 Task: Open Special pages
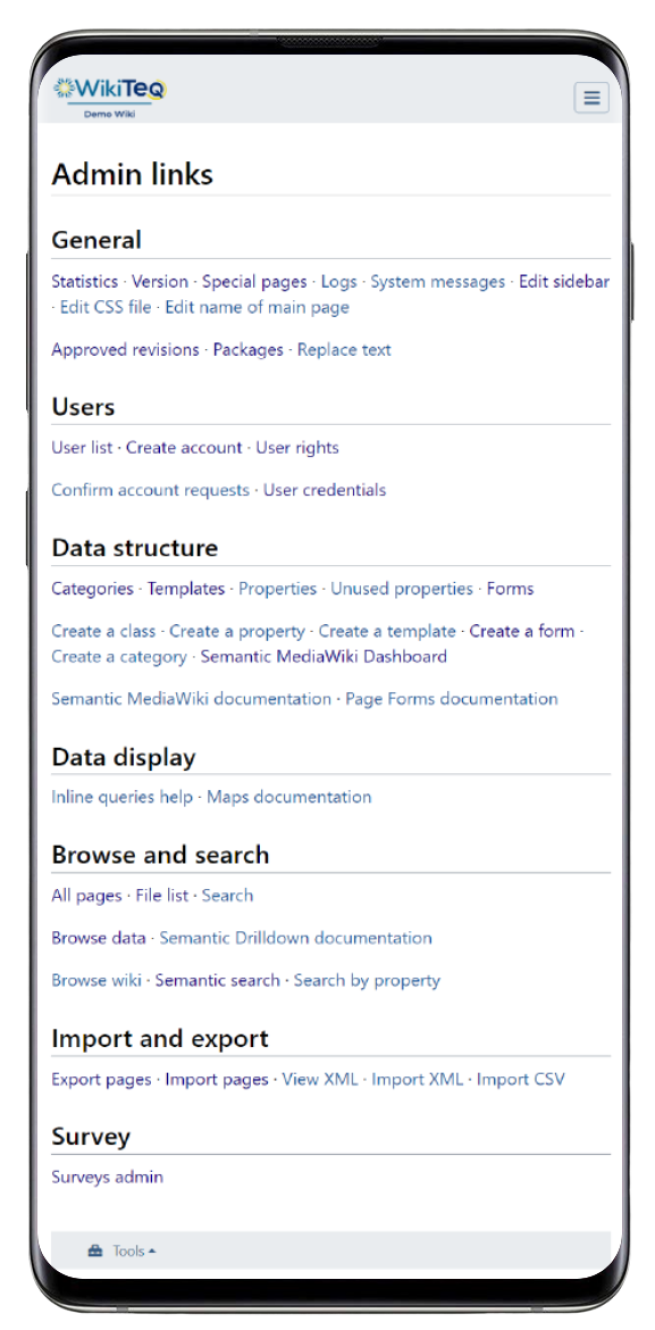click(254, 282)
